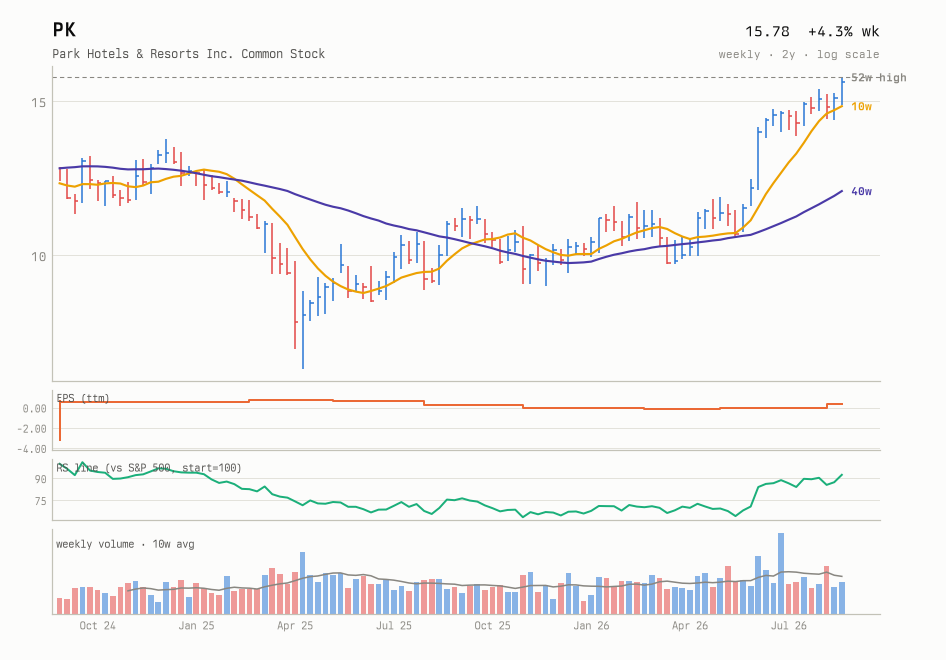The width and height of the screenshot is (946, 660).
Task: Click the 'Jul 26' date axis label
Action: click(x=789, y=626)
